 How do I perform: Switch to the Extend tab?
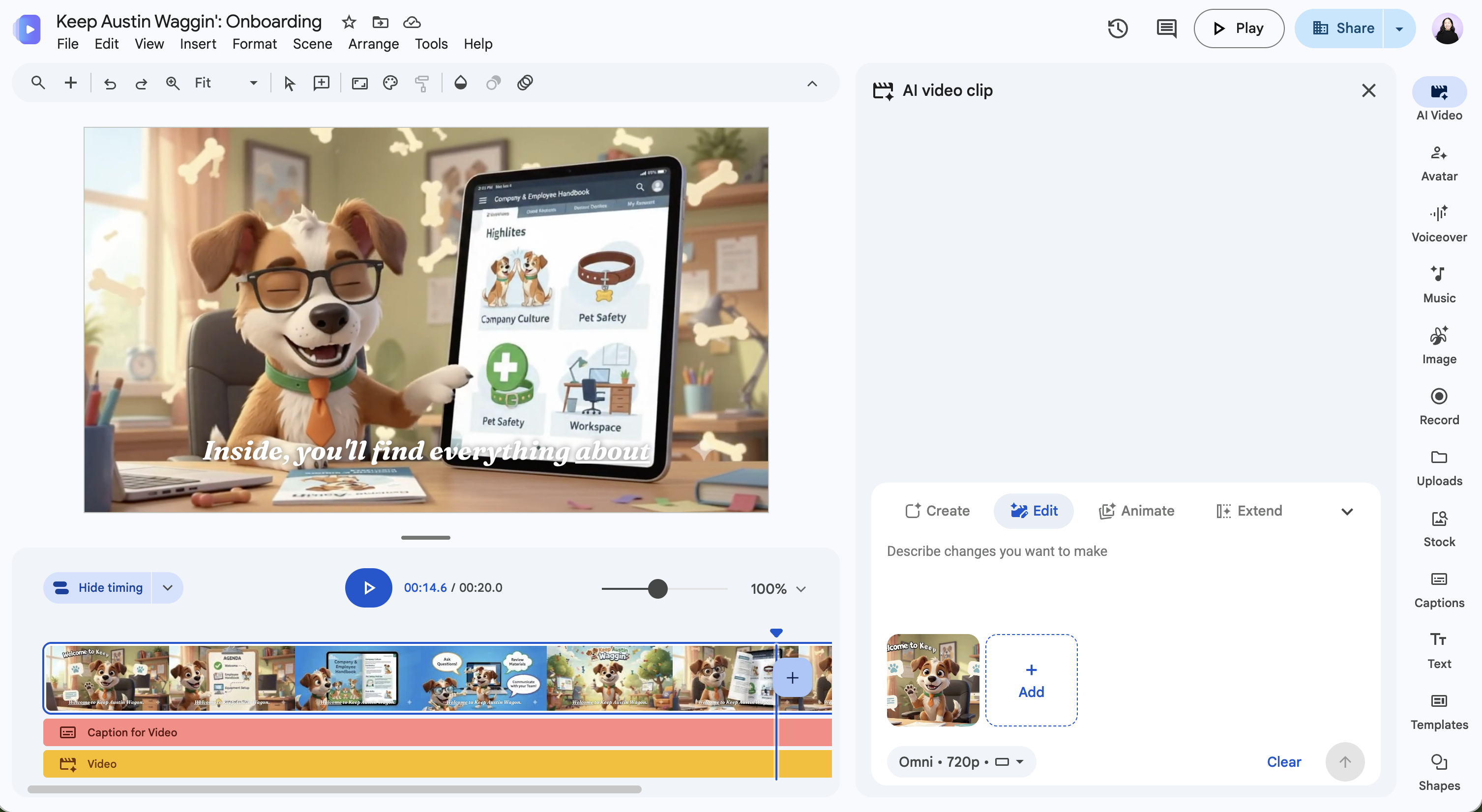pos(1249,511)
